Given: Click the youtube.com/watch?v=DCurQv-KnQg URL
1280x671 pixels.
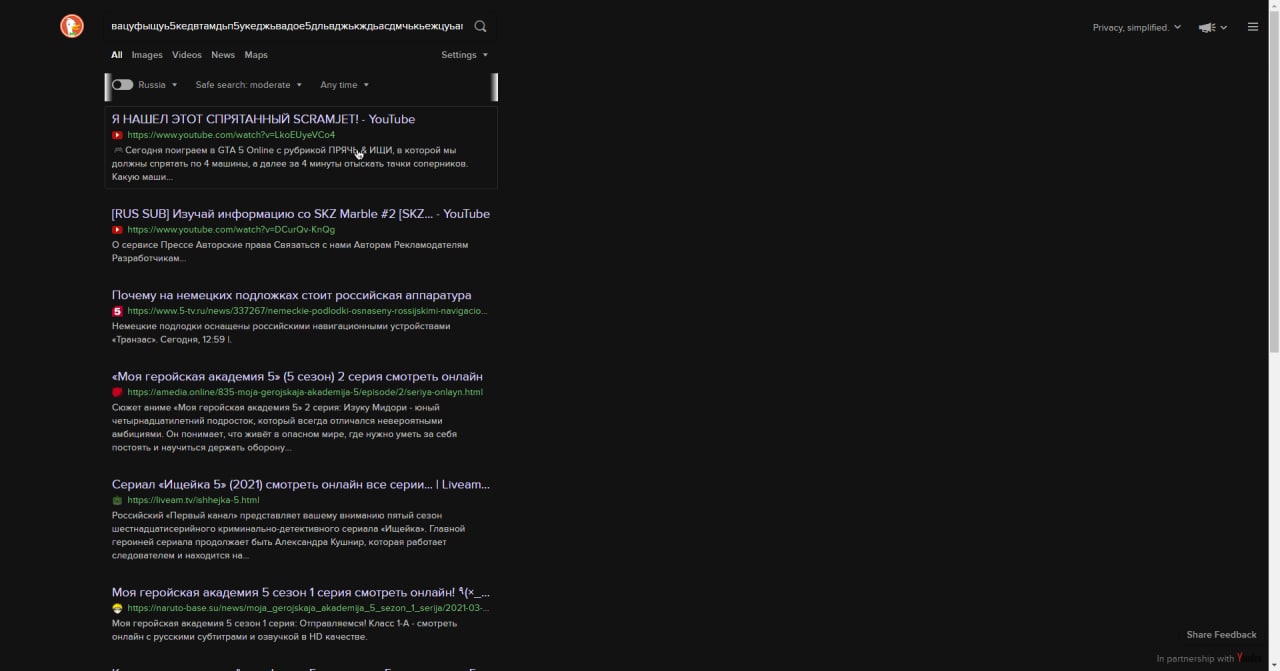Looking at the screenshot, I should (231, 230).
